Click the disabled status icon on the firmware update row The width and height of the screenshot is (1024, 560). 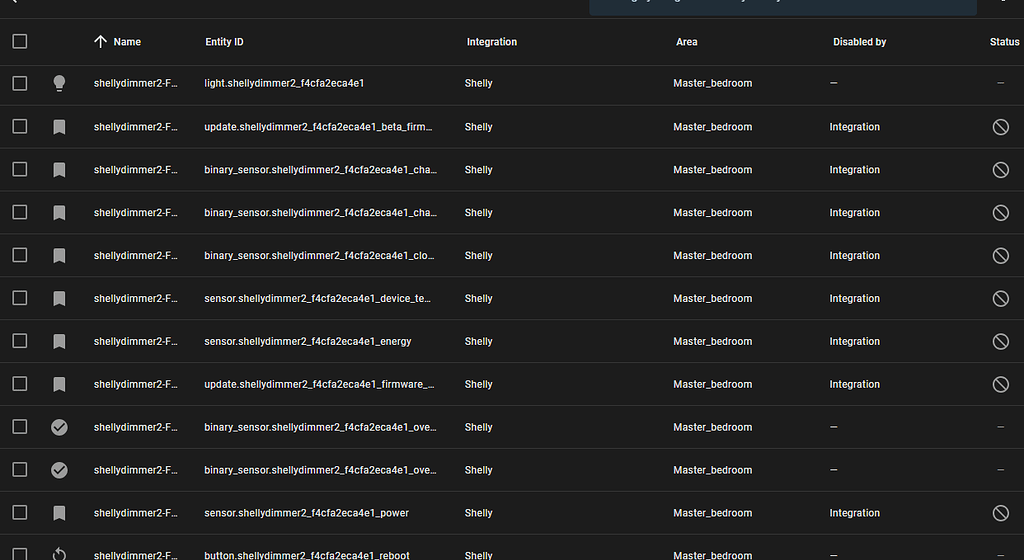tap(1000, 384)
